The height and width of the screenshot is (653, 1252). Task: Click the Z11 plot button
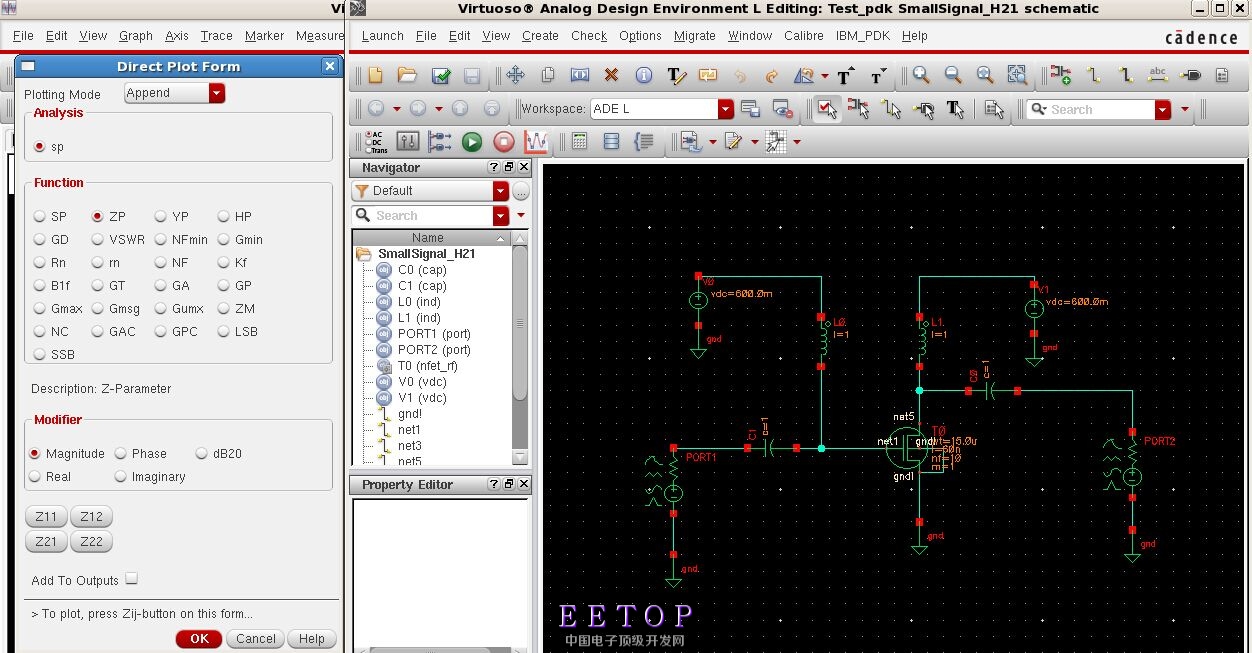(x=46, y=517)
